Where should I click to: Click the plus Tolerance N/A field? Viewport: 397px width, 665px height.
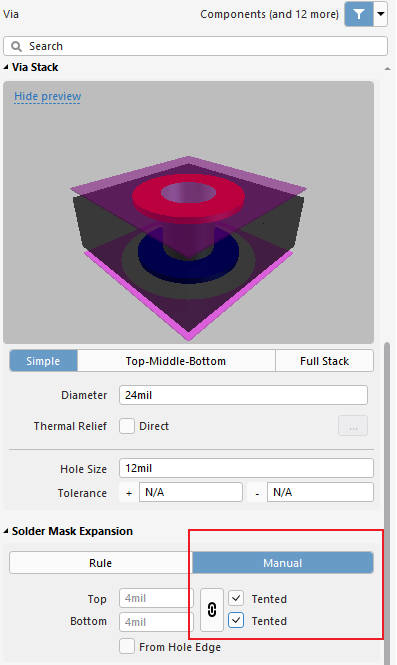[x=191, y=492]
